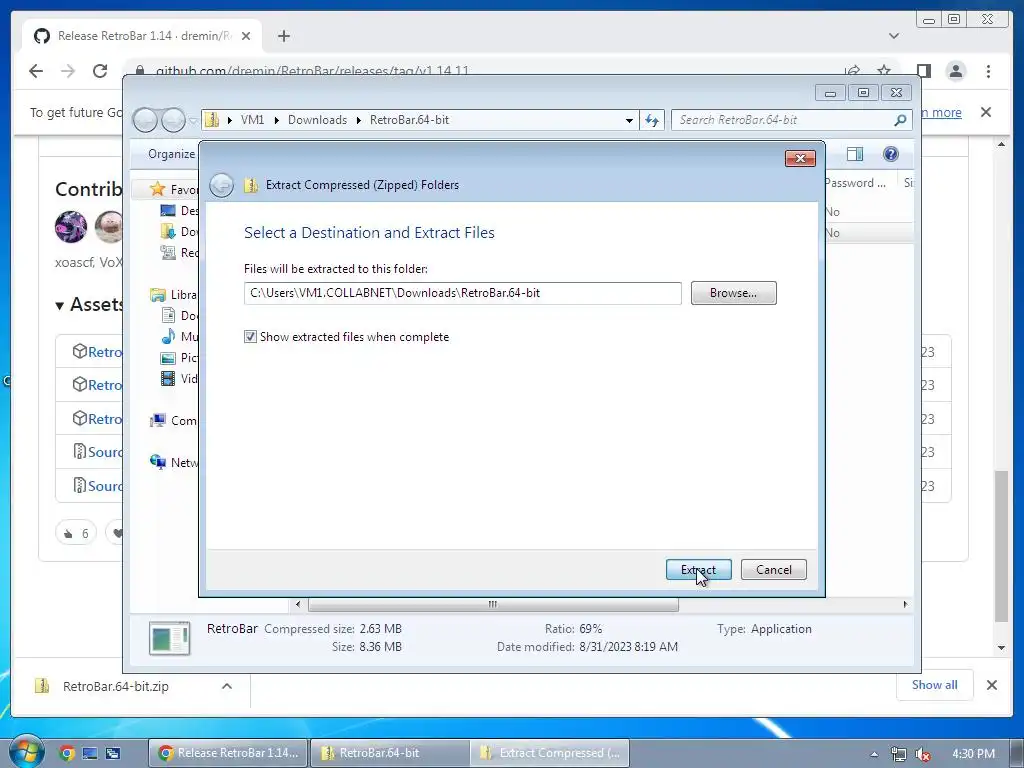
Task: Click the refresh button in Explorer address bar
Action: [x=652, y=120]
